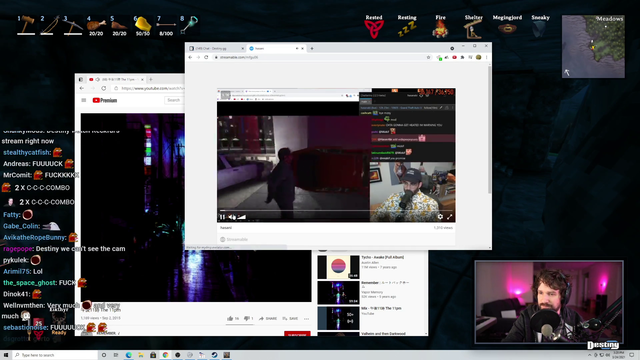Open File Explorer from the taskbar
The width and height of the screenshot is (640, 360).
click(x=141, y=355)
